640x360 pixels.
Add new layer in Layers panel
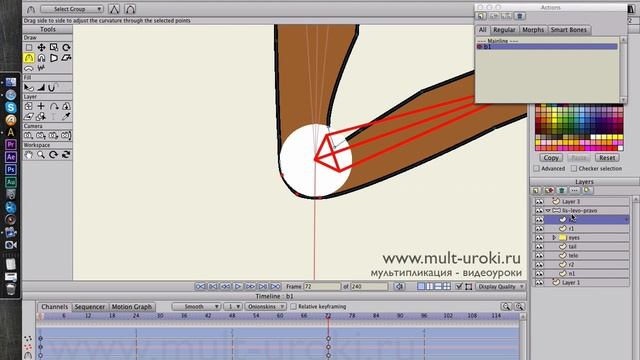tap(536, 190)
